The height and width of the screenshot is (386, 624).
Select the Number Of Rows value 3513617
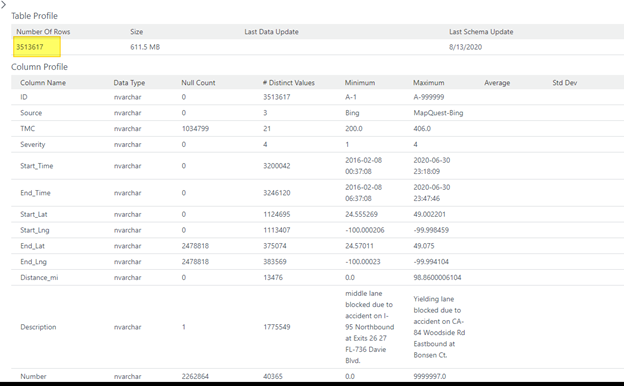pyautogui.click(x=30, y=47)
